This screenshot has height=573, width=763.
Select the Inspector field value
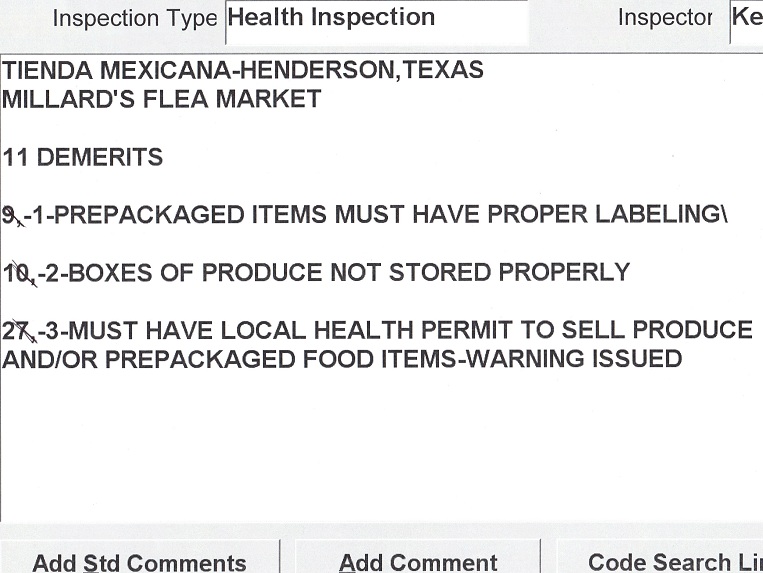[747, 19]
